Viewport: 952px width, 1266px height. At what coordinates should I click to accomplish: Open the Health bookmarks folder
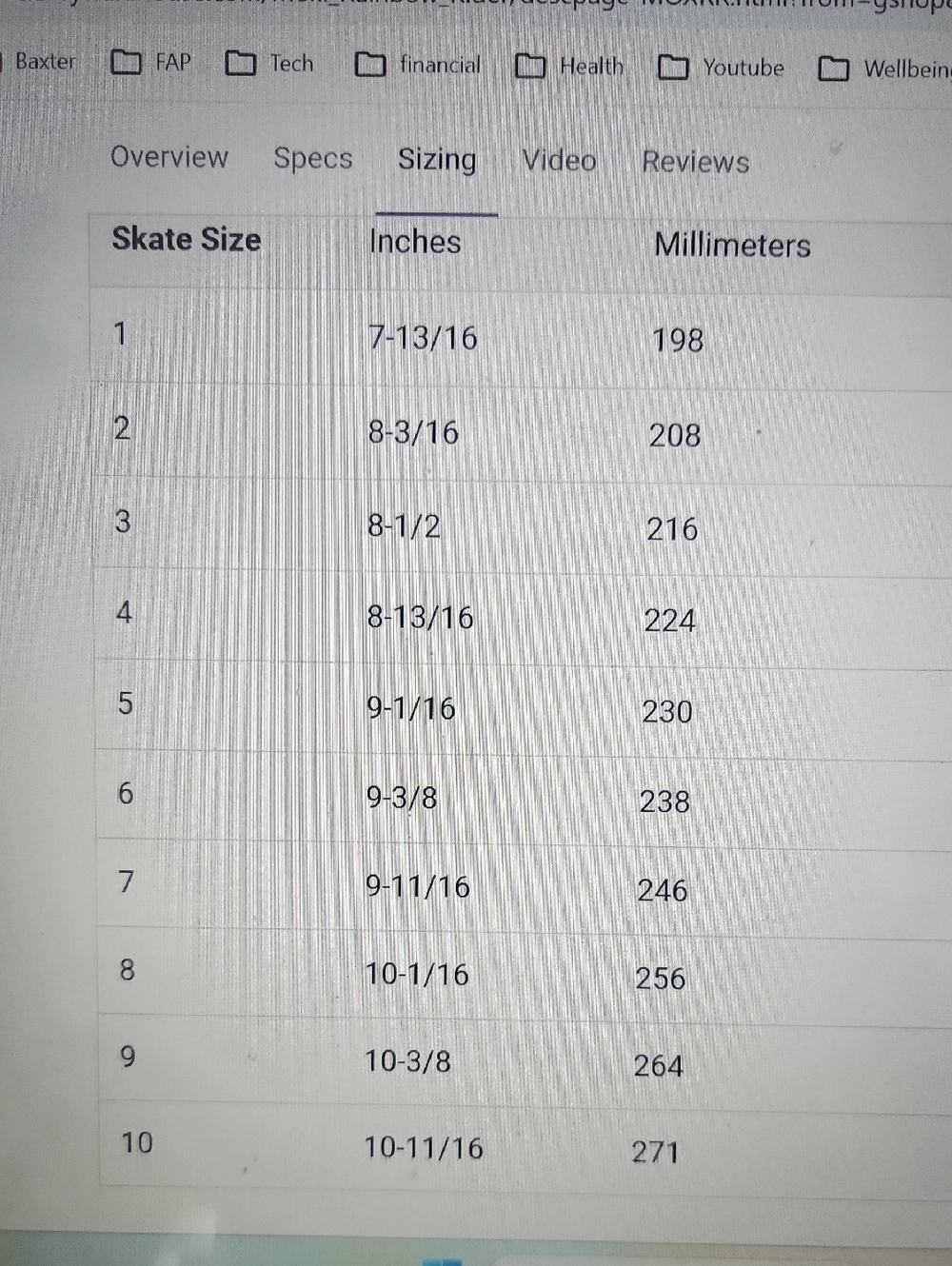568,66
